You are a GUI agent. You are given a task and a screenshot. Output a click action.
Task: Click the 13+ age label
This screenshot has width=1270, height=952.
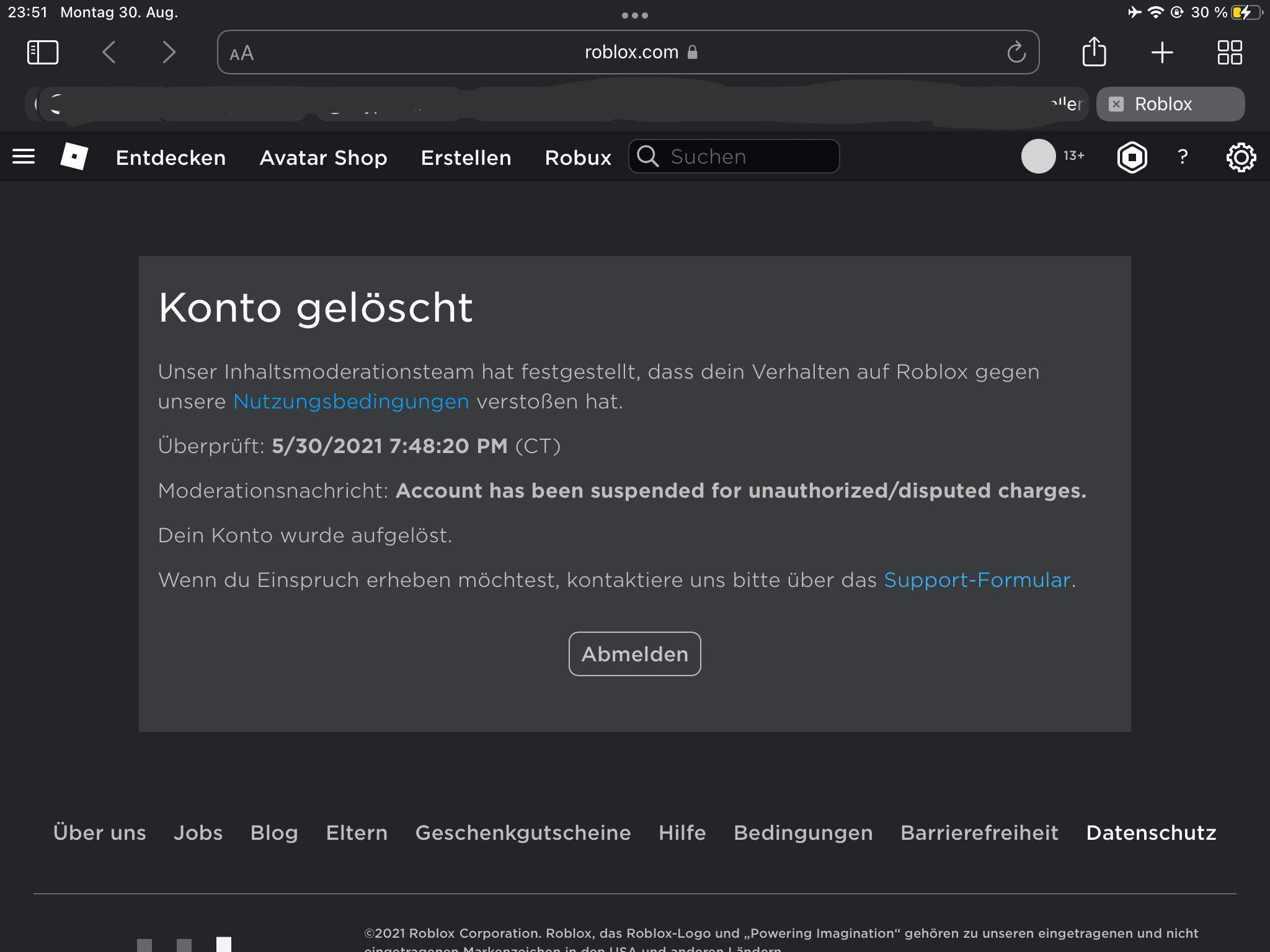coord(1073,156)
